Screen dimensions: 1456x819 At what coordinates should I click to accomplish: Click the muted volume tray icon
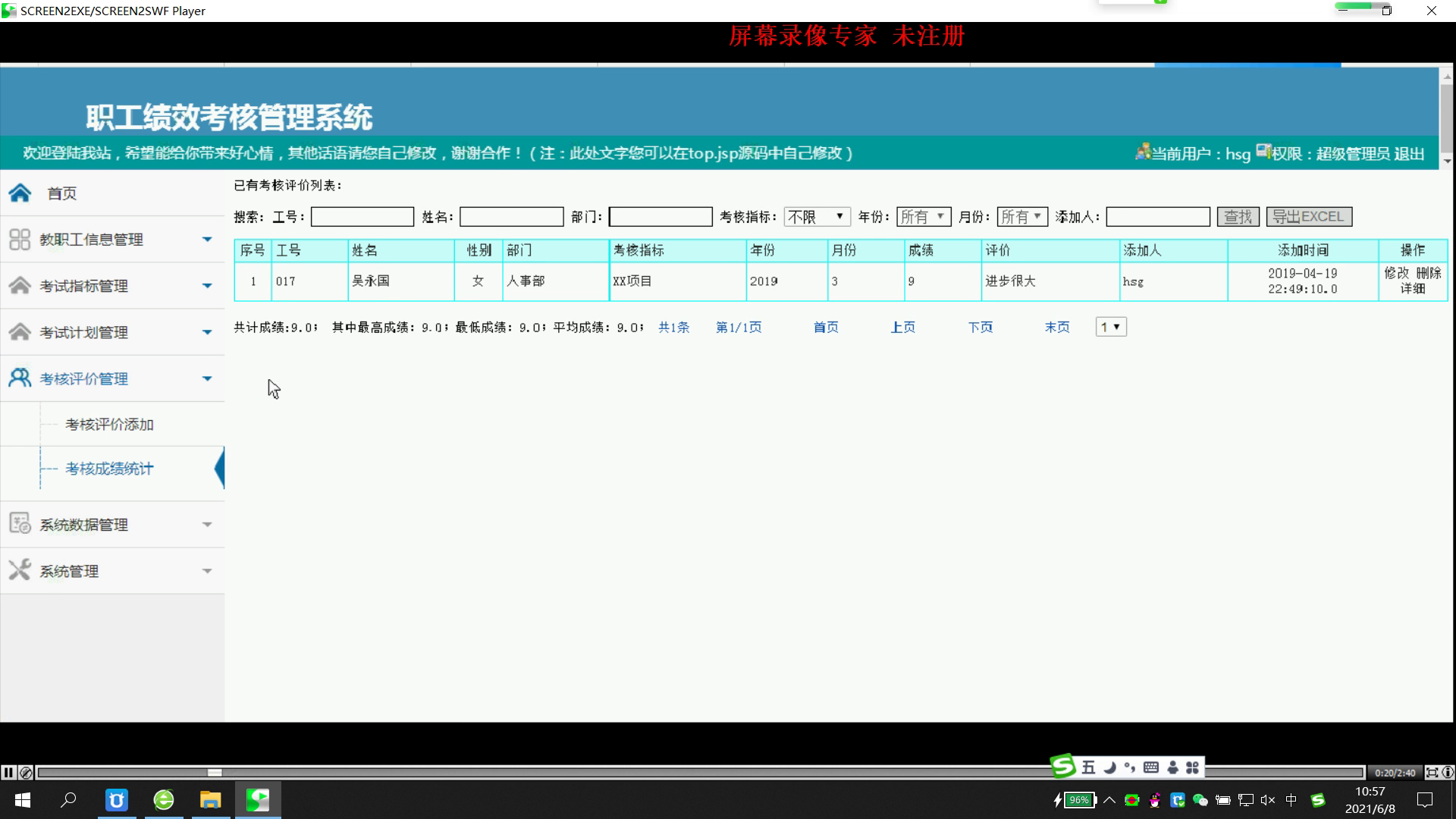(x=1268, y=800)
